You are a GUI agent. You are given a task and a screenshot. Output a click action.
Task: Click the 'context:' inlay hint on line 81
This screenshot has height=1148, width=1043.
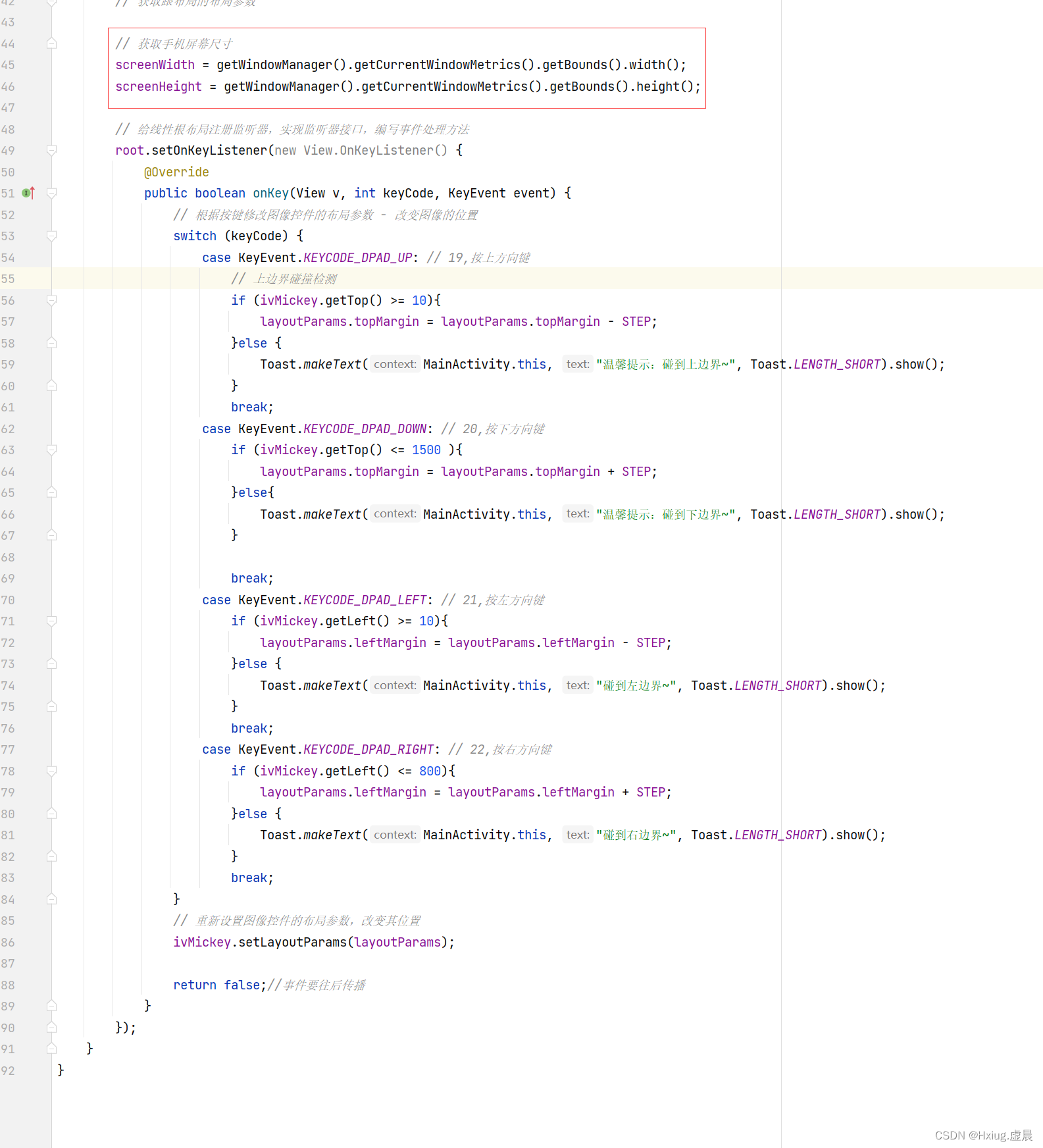[x=395, y=835]
